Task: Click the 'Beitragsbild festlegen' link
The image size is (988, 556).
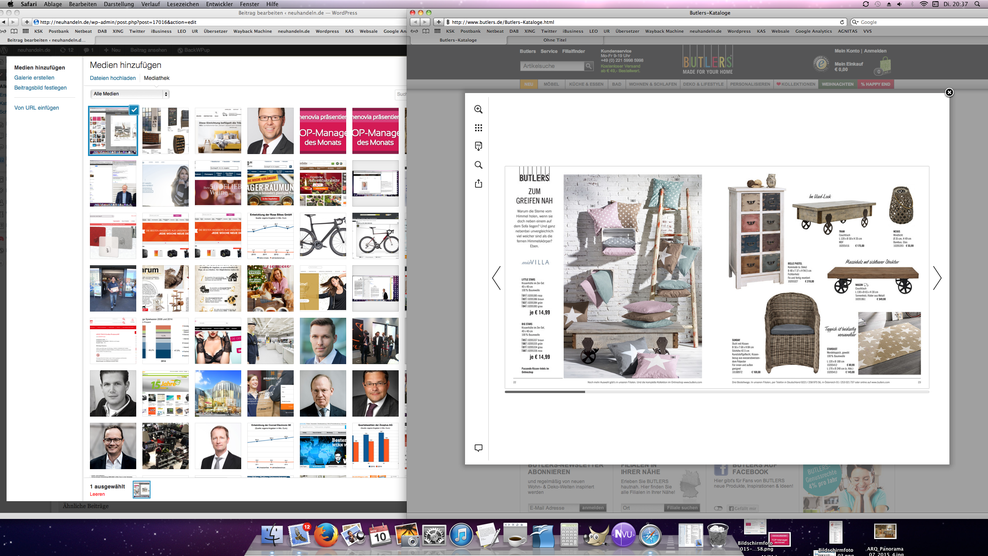Action: 40,88
